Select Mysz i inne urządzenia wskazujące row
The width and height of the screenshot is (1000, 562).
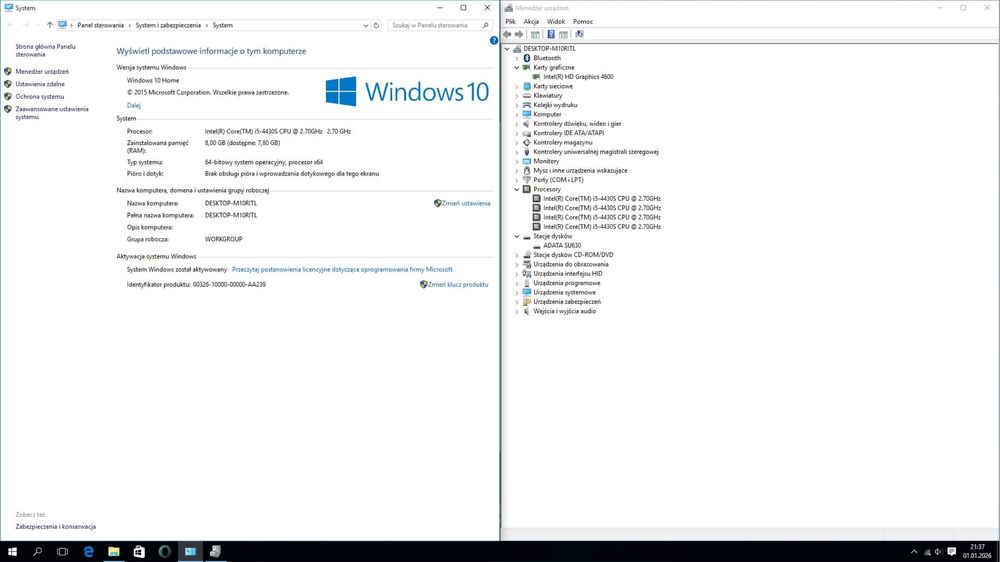click(580, 170)
